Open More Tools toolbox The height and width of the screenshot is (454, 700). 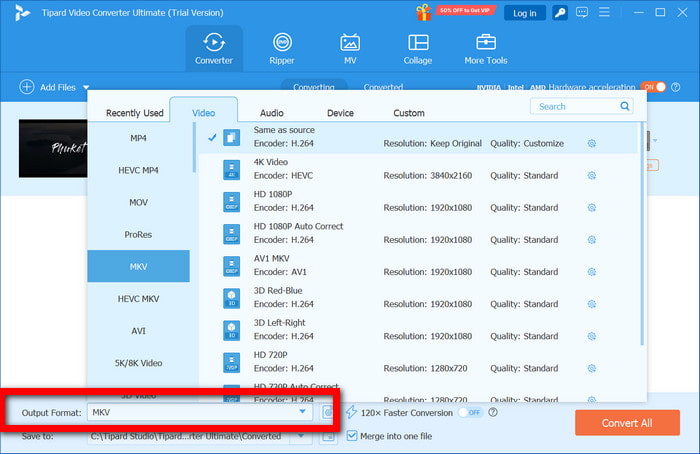pyautogui.click(x=486, y=48)
